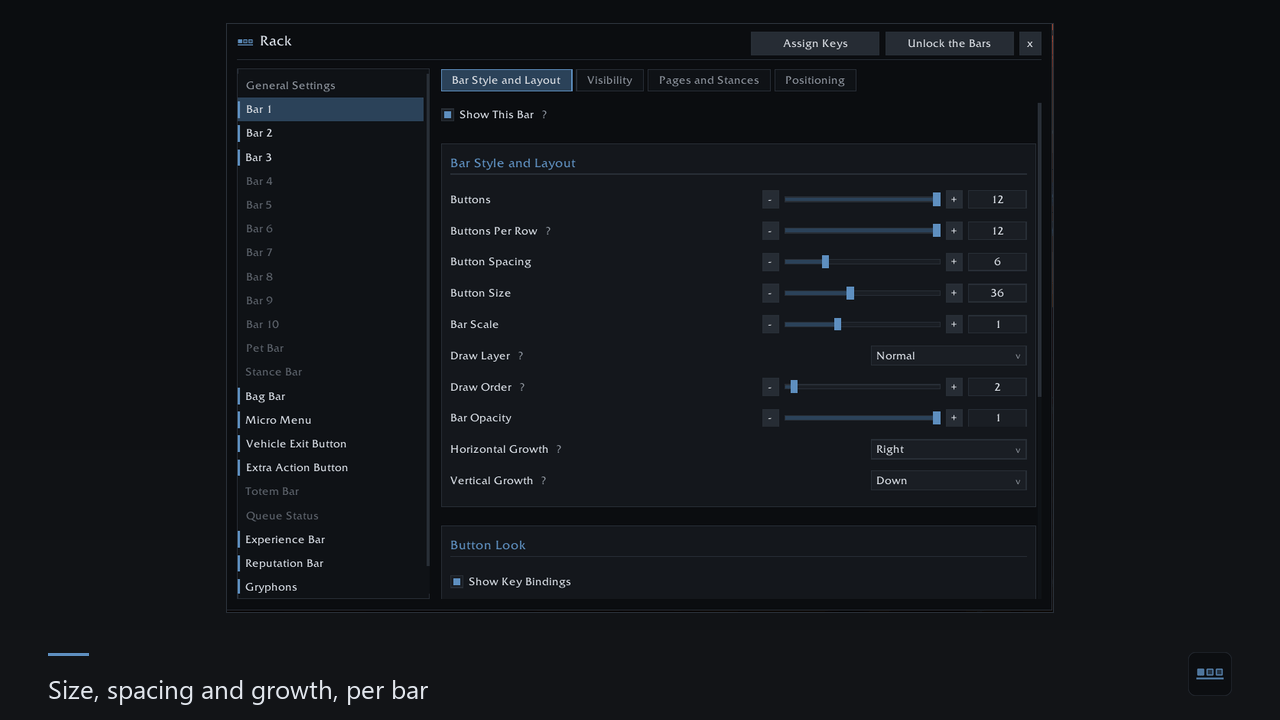Open the Horizontal Growth dropdown set to Right
The width and height of the screenshot is (1280, 720).
coord(948,450)
